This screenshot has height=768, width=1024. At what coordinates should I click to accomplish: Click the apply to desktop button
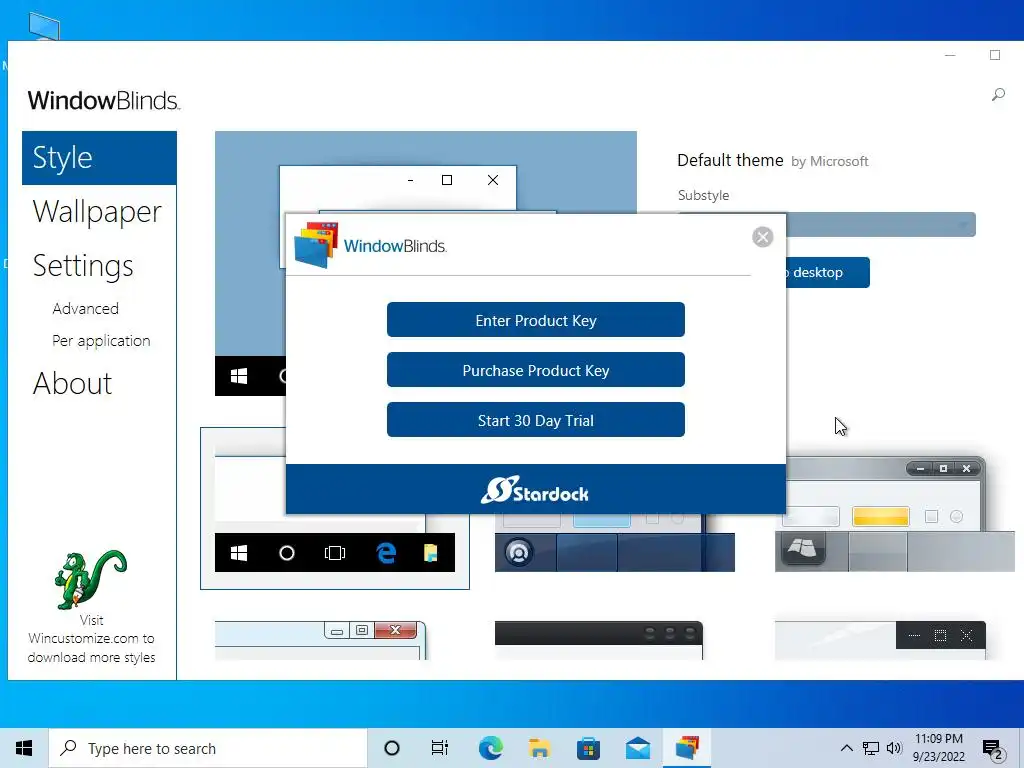point(827,272)
